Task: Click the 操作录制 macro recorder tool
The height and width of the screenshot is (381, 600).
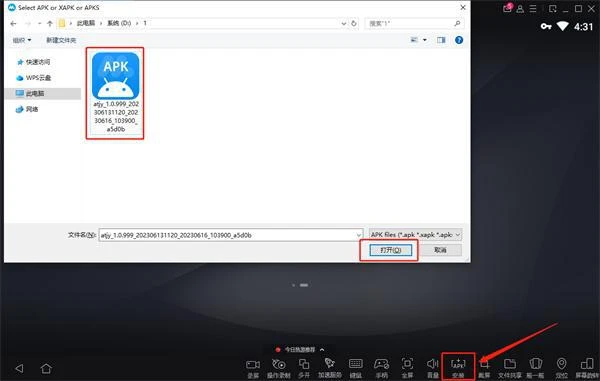Action: pos(279,368)
